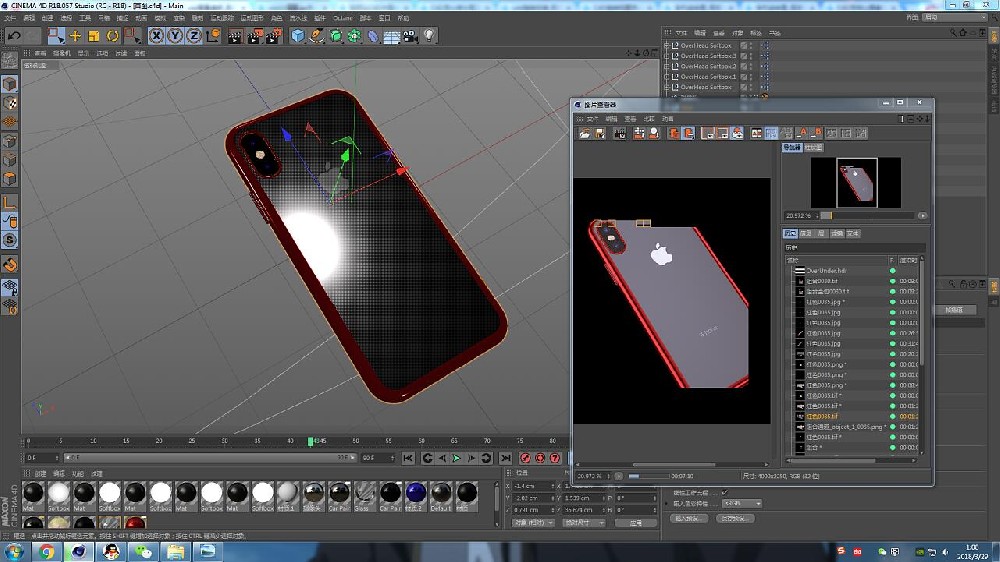
Task: Set B comparison icon in Picture Viewer
Action: tap(817, 133)
